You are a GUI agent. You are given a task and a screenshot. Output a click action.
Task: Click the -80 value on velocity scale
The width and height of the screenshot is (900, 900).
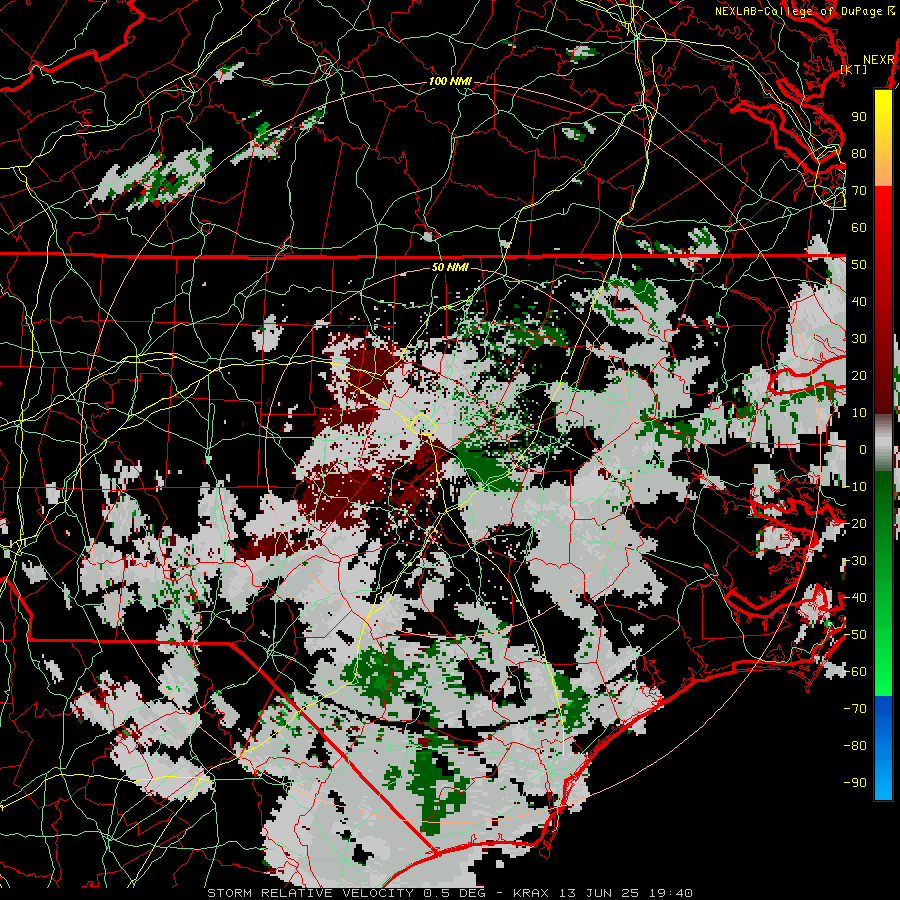(x=855, y=746)
